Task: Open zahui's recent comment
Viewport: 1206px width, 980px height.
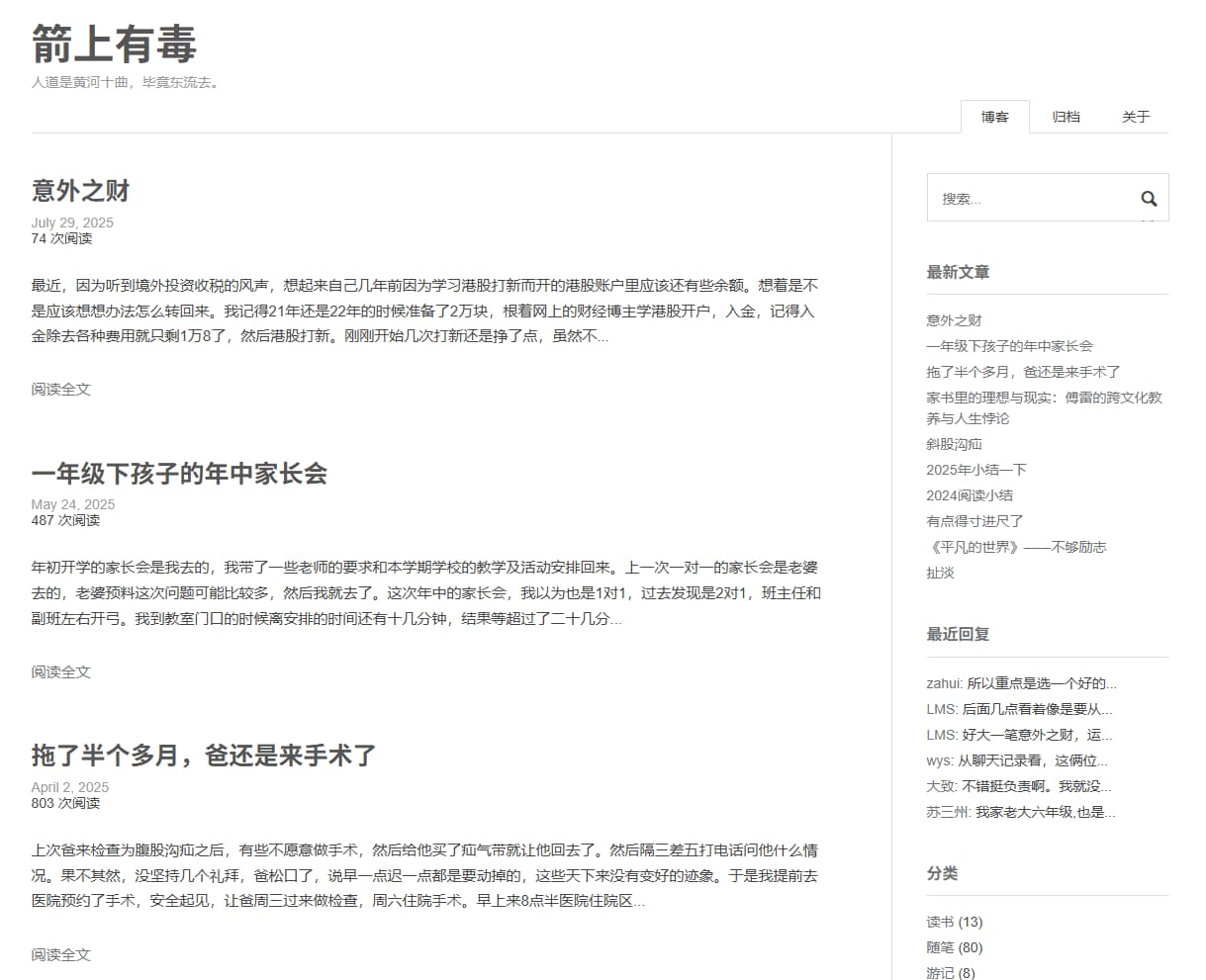Action: [x=1019, y=682]
